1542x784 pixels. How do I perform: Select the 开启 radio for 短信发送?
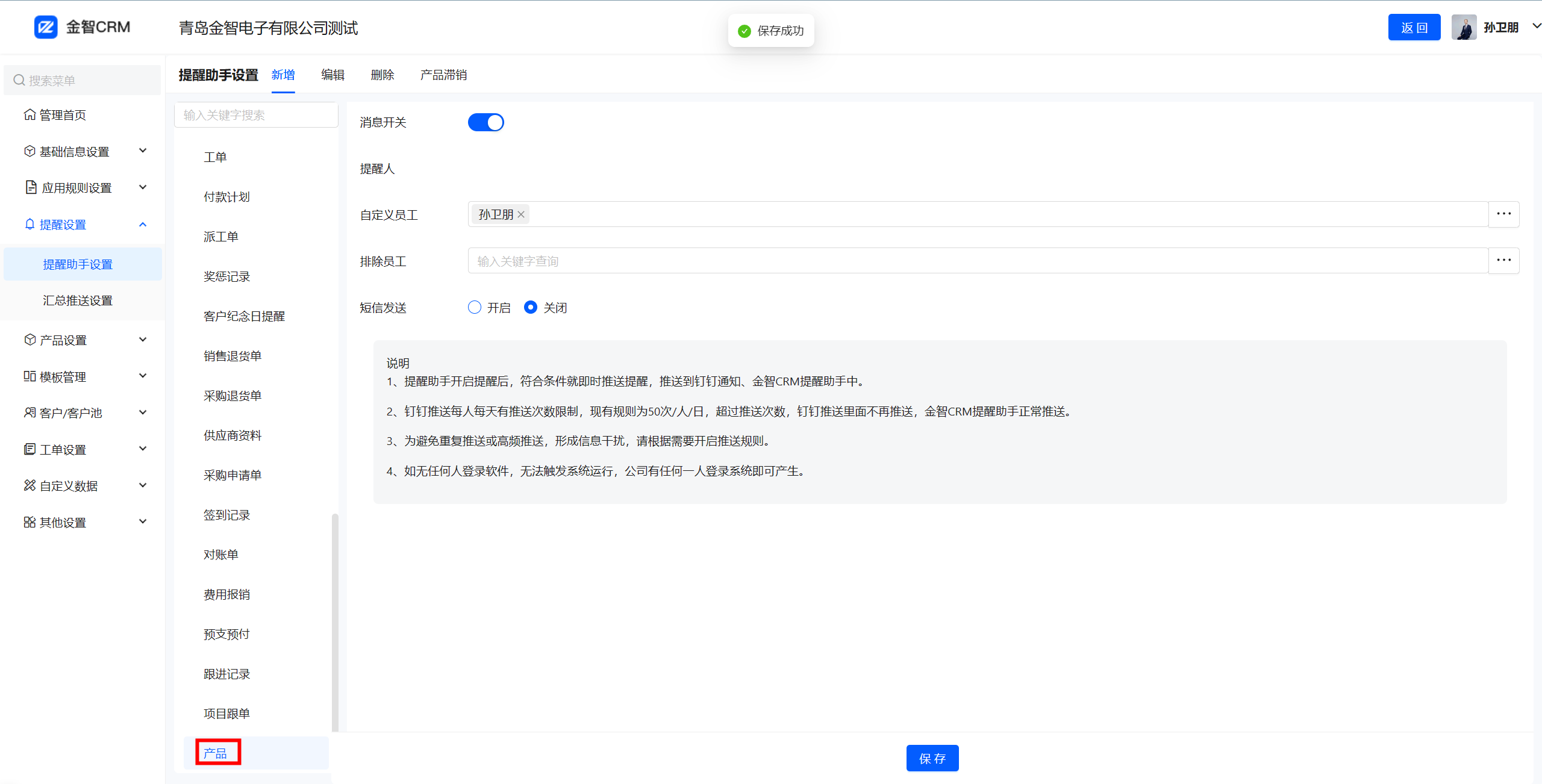click(475, 307)
